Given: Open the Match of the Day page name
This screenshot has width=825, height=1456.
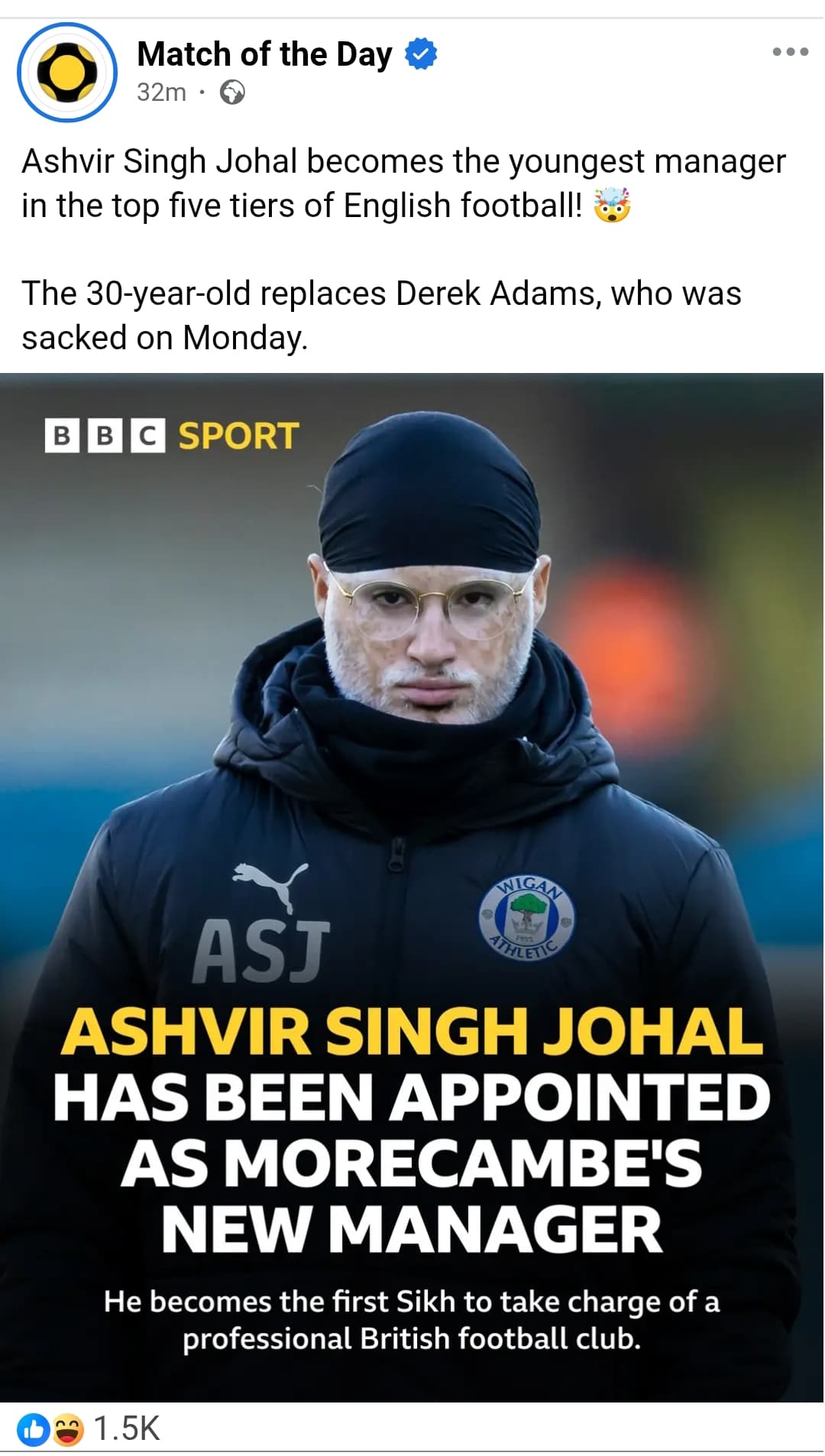Looking at the screenshot, I should (x=264, y=54).
